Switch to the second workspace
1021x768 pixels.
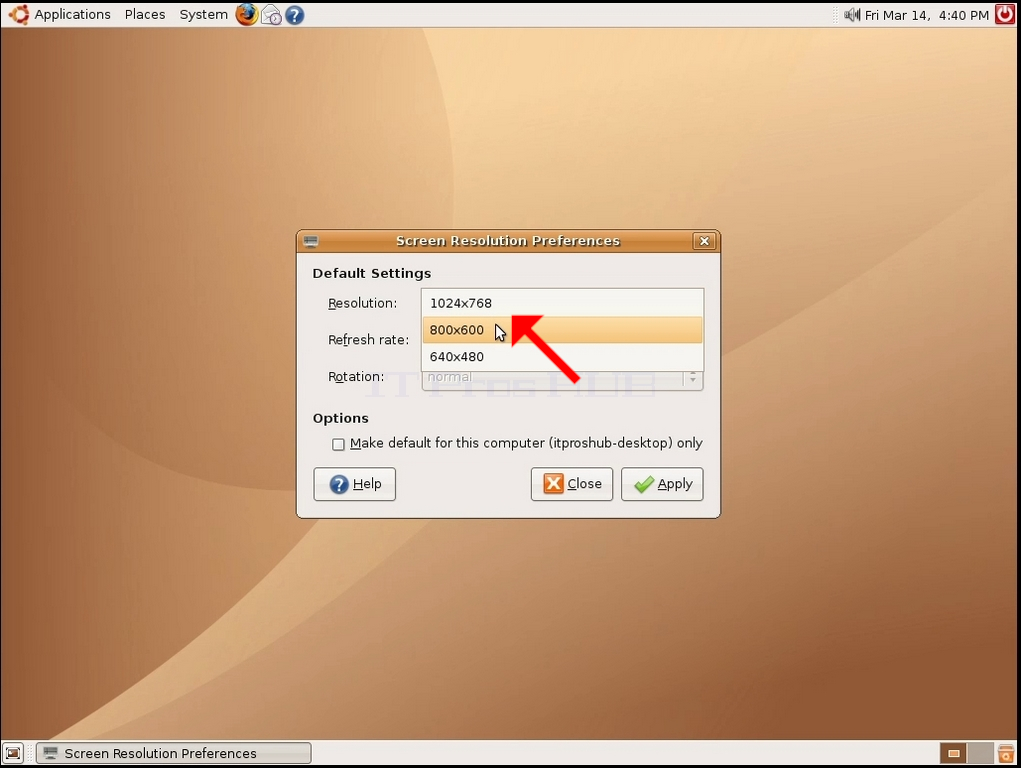980,754
